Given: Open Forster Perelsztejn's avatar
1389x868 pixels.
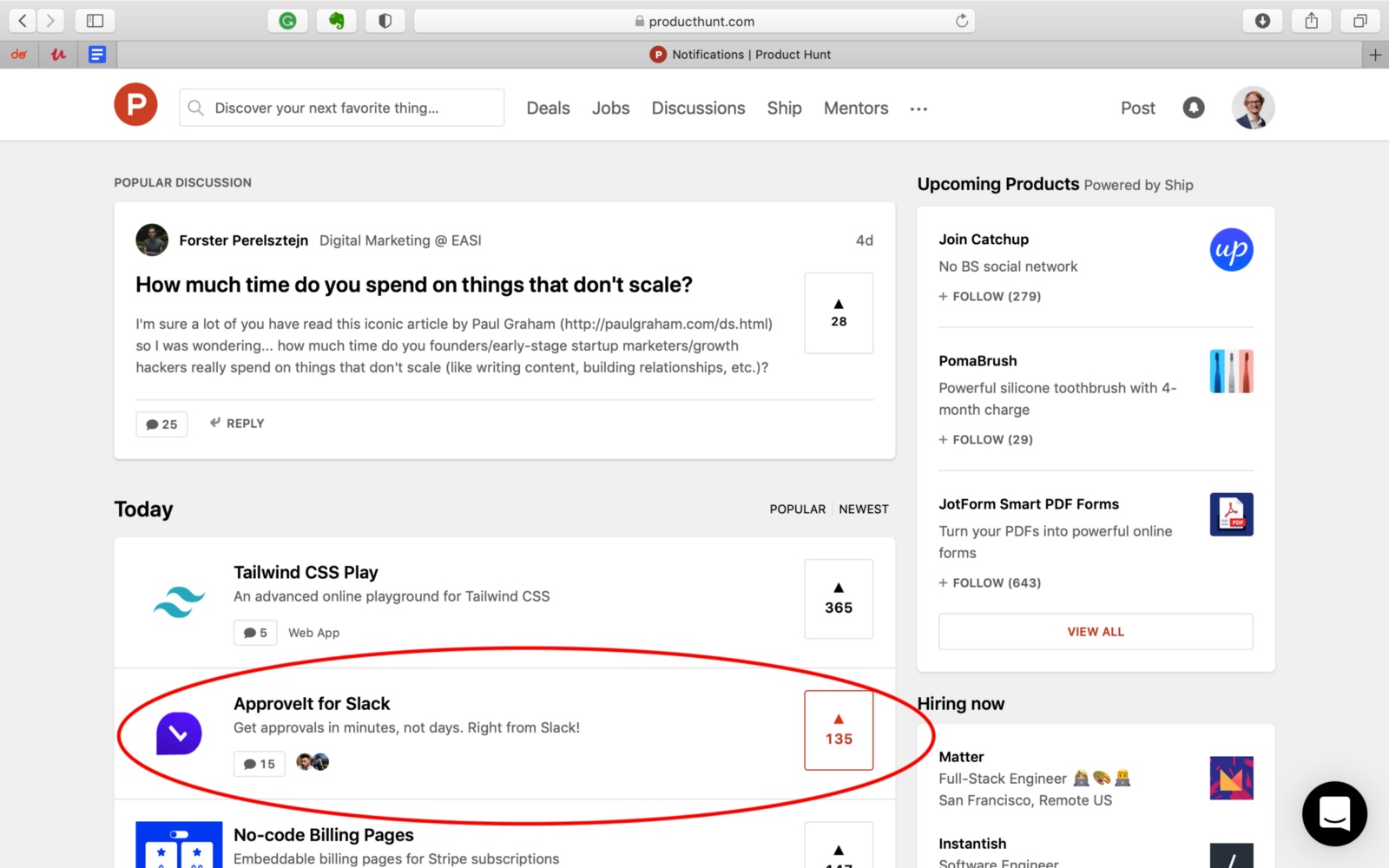Looking at the screenshot, I should click(x=152, y=240).
